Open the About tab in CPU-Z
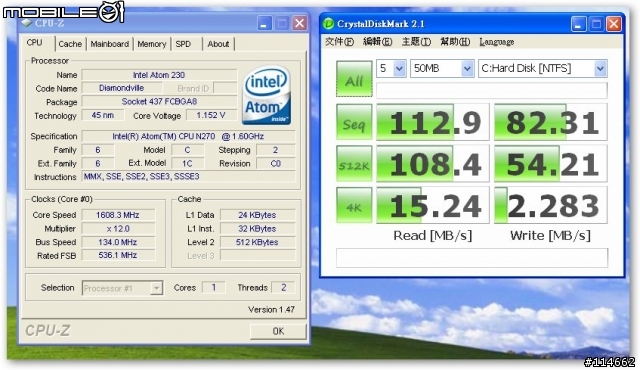This screenshot has height=370, width=640. coord(218,44)
